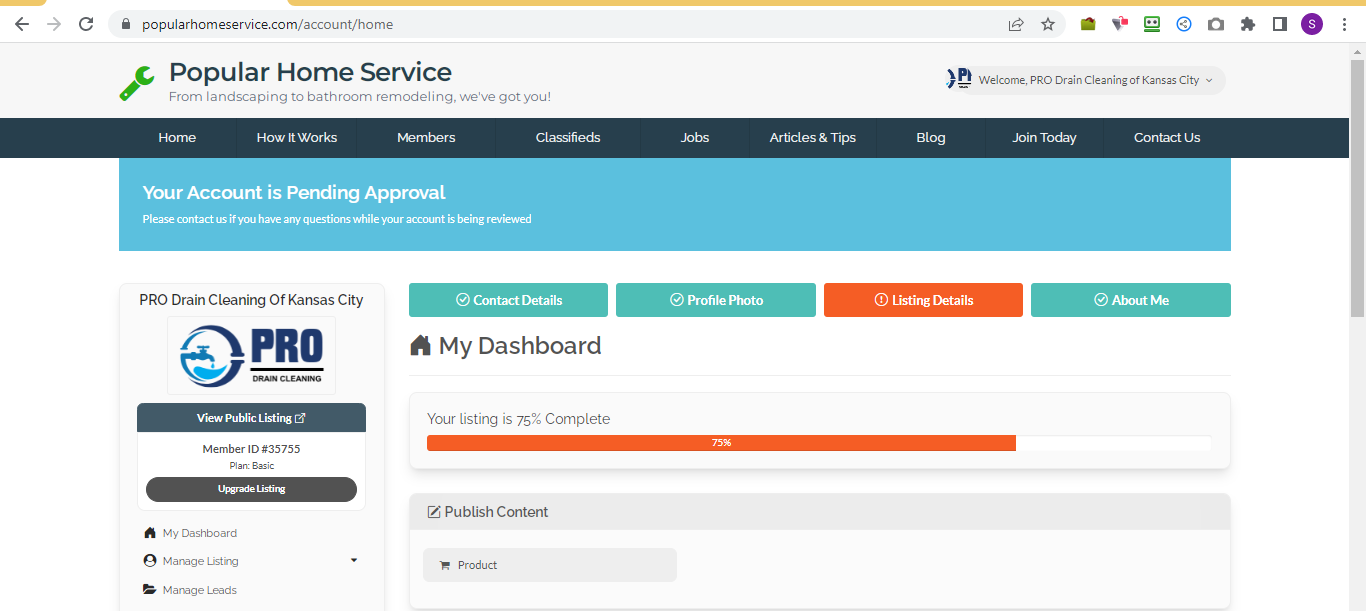Screen dimensions: 1366x611
Task: Click the blue share extension icon
Action: [x=1184, y=24]
